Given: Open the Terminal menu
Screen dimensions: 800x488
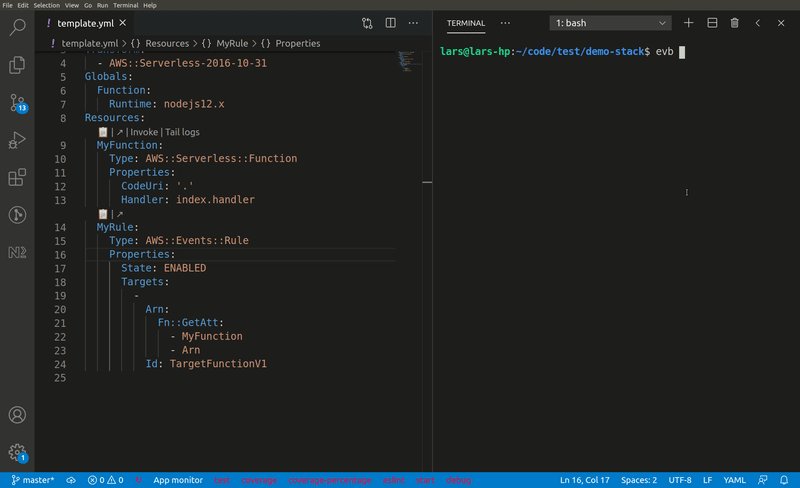Looking at the screenshot, I should (126, 5).
